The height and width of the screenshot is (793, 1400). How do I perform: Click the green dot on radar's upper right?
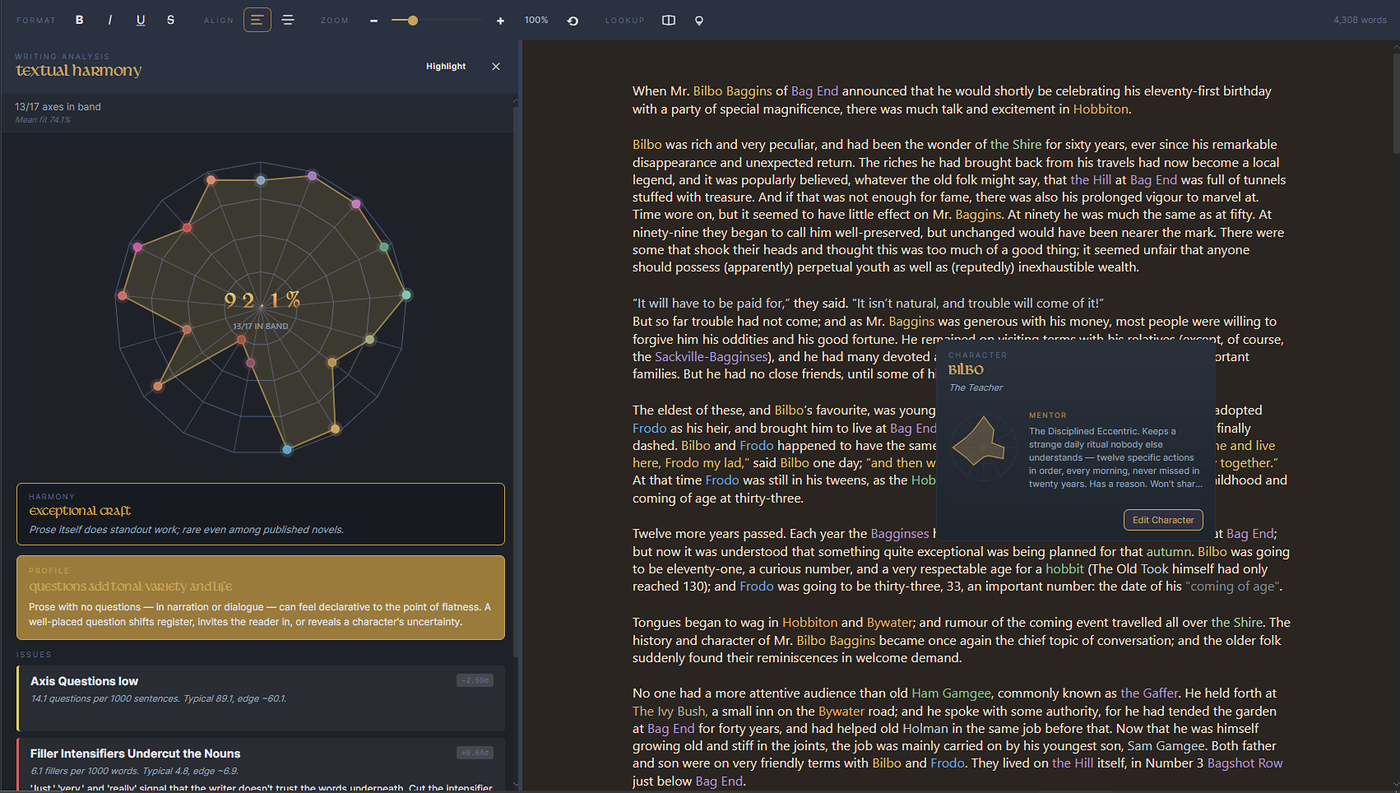click(x=384, y=247)
